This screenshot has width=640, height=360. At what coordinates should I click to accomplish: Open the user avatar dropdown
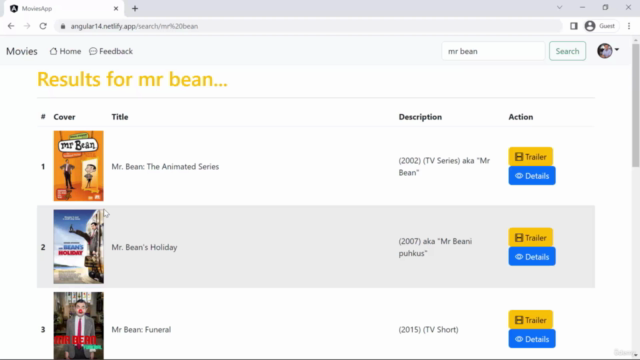coord(608,51)
